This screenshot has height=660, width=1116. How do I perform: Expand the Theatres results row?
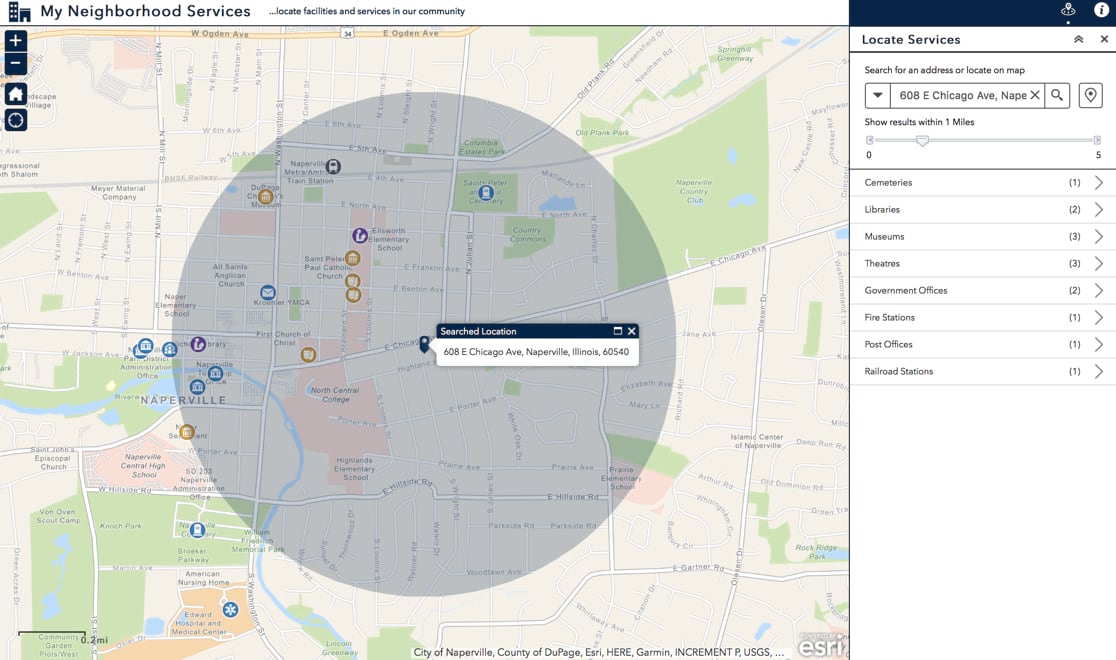point(982,264)
